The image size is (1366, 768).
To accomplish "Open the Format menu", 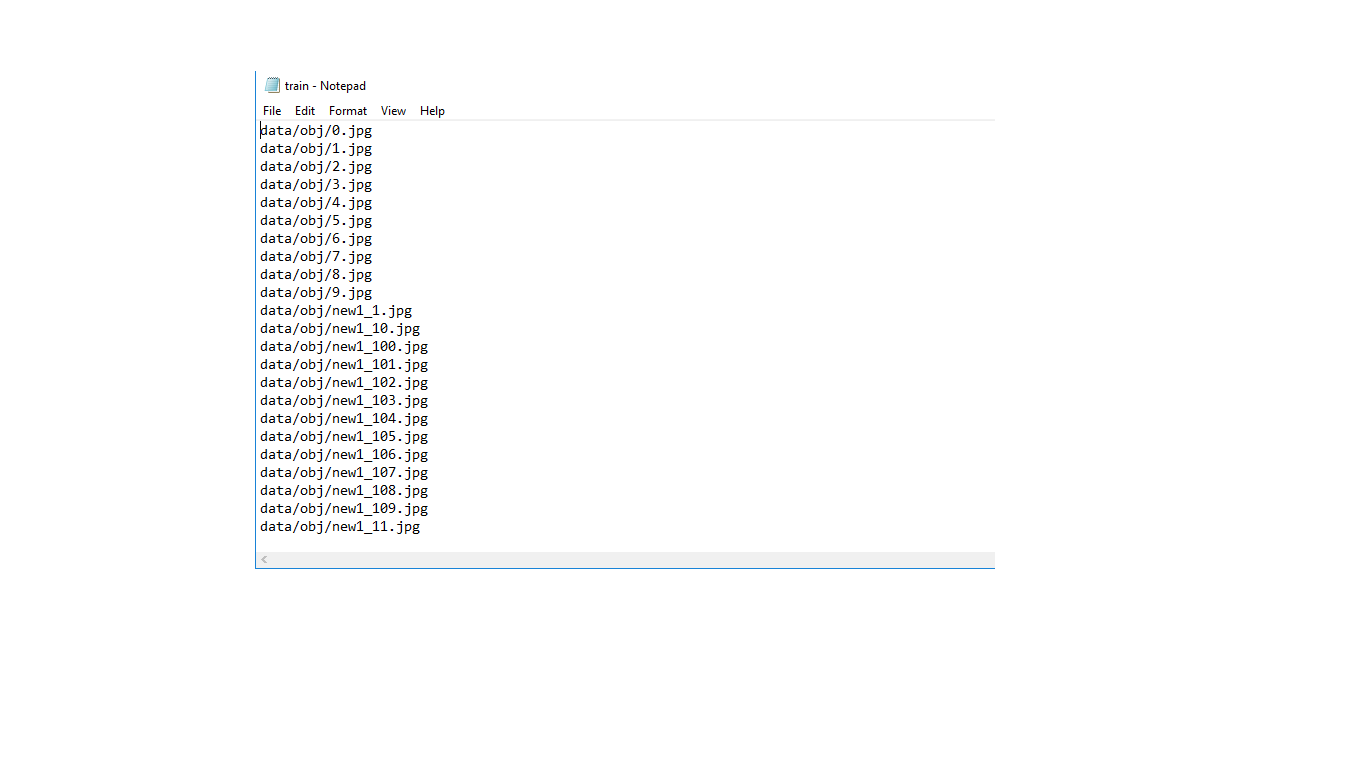I will [x=348, y=111].
